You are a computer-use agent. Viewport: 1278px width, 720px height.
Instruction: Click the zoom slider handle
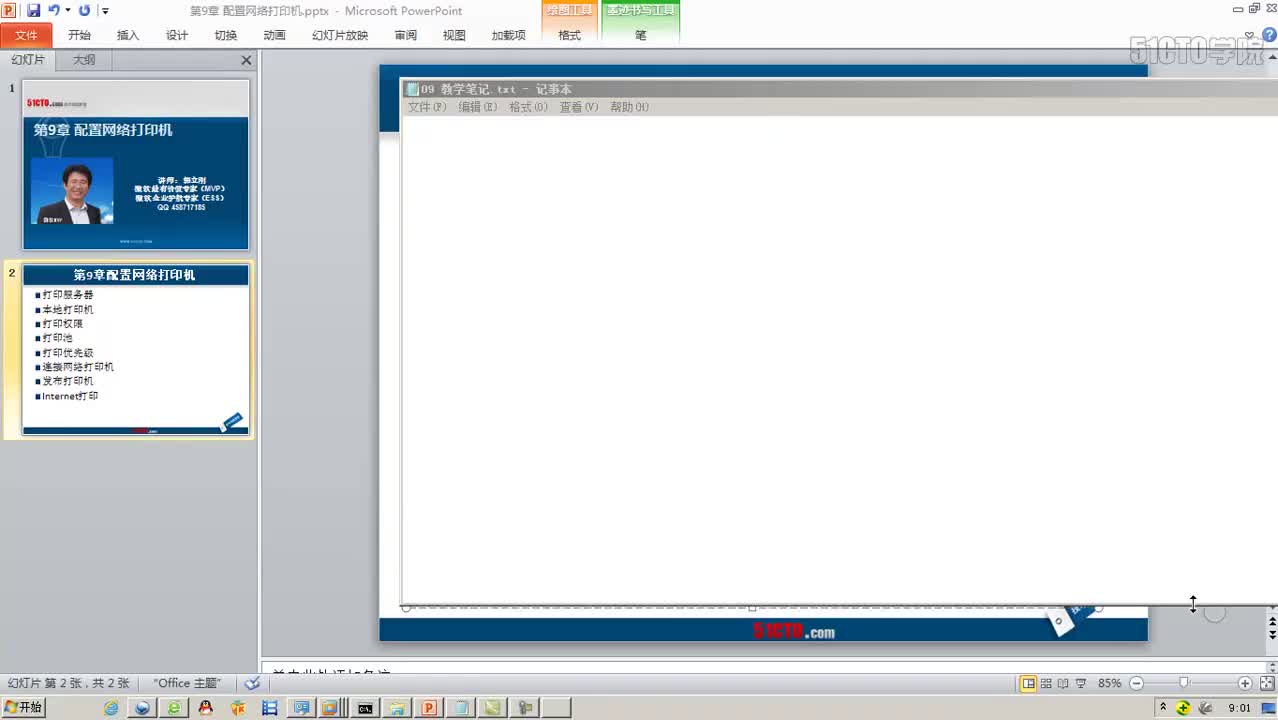pyautogui.click(x=1184, y=683)
